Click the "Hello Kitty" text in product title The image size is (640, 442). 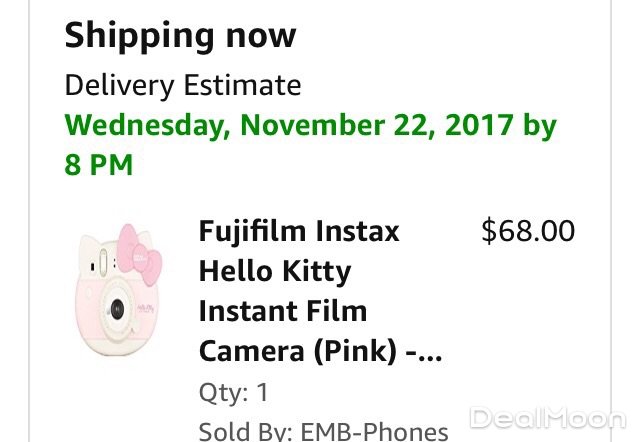point(275,272)
